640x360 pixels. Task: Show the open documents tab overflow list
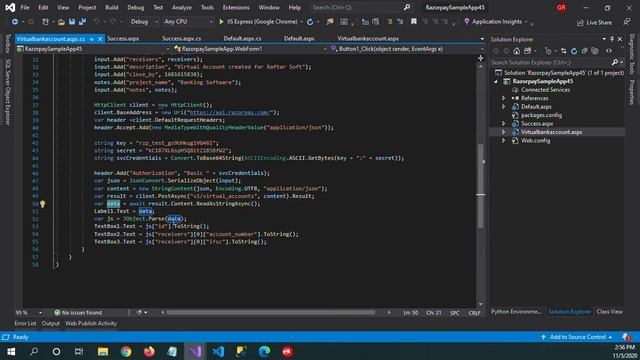(482, 39)
